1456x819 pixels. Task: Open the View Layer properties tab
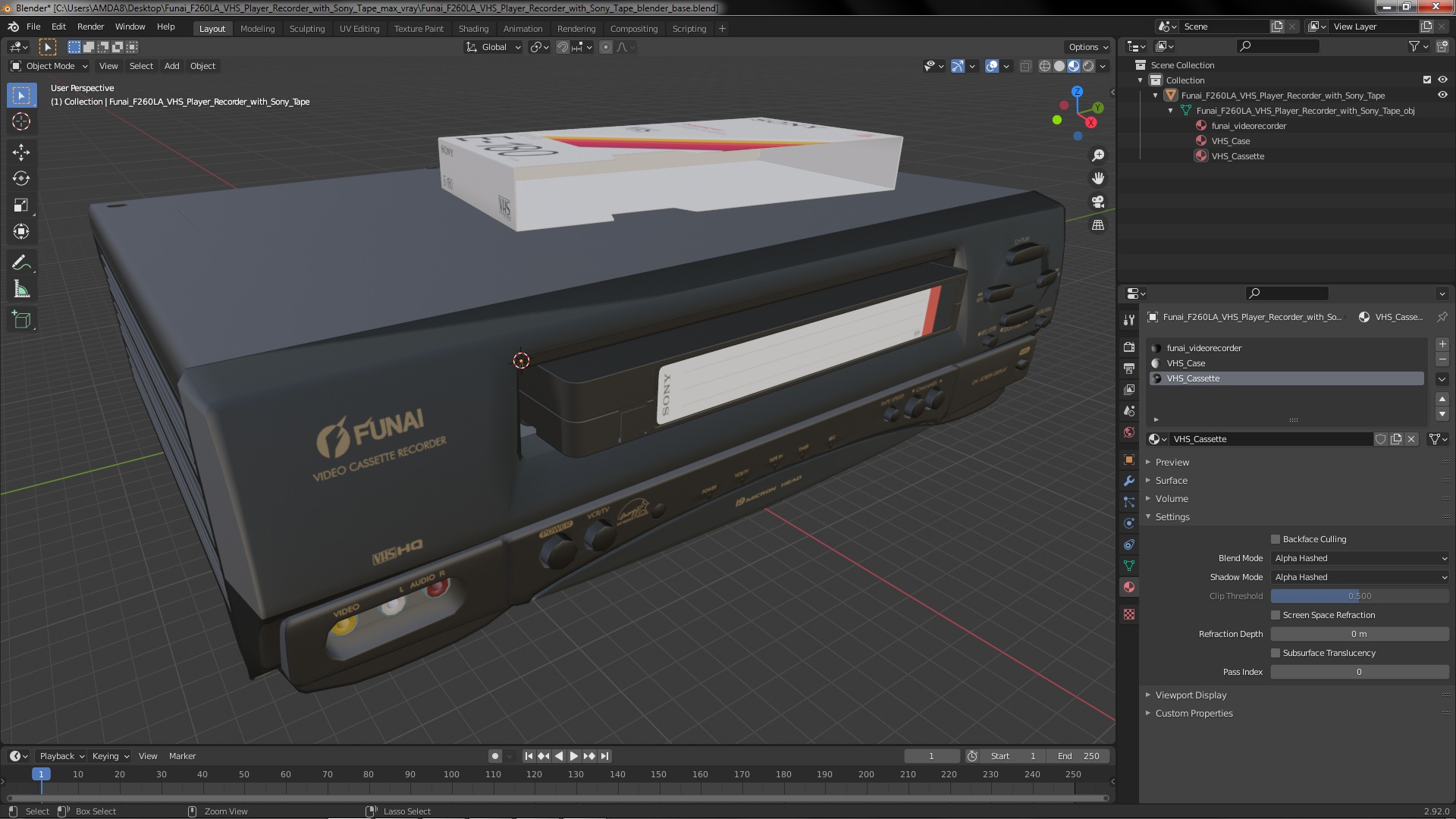[x=1129, y=389]
